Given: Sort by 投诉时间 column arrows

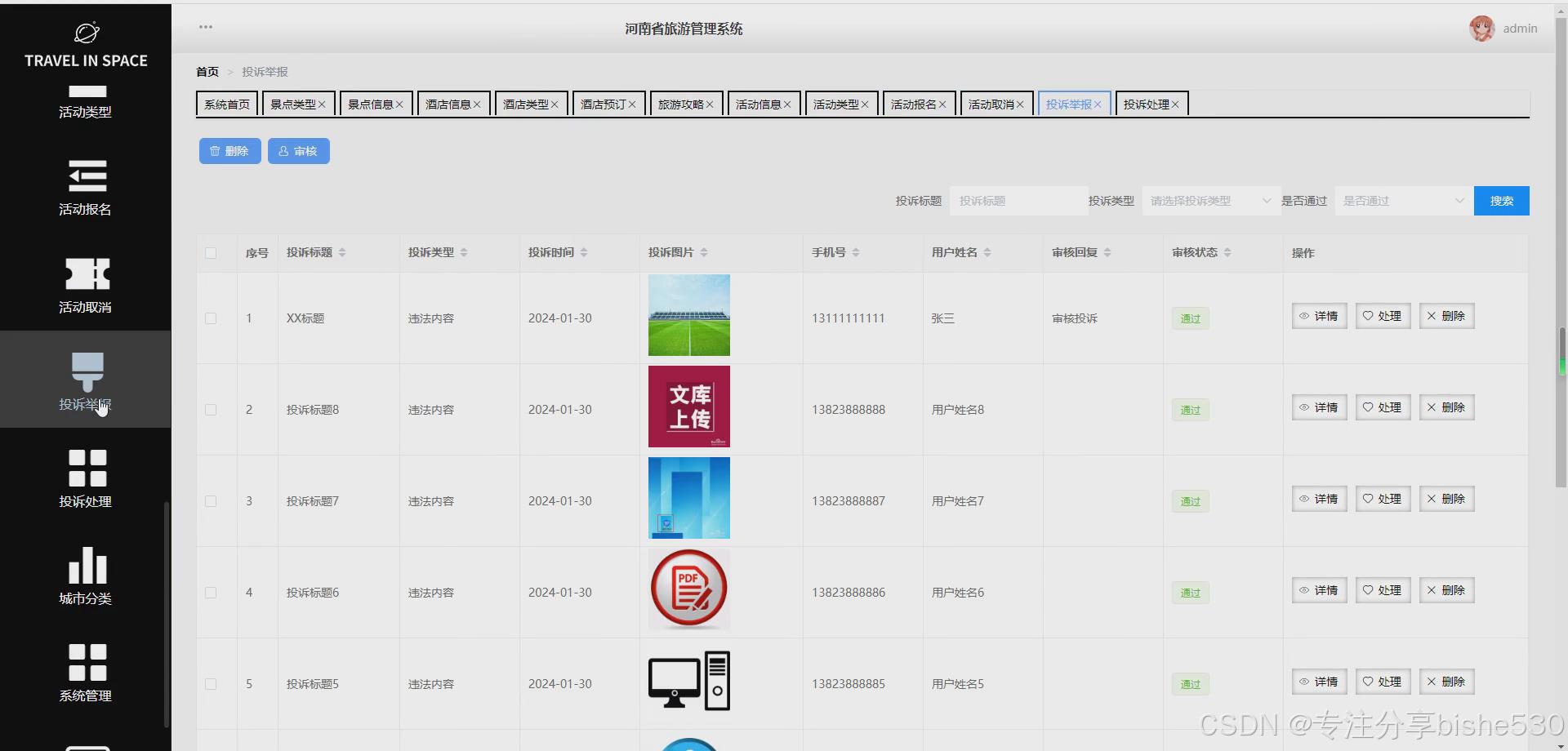Looking at the screenshot, I should tap(584, 253).
